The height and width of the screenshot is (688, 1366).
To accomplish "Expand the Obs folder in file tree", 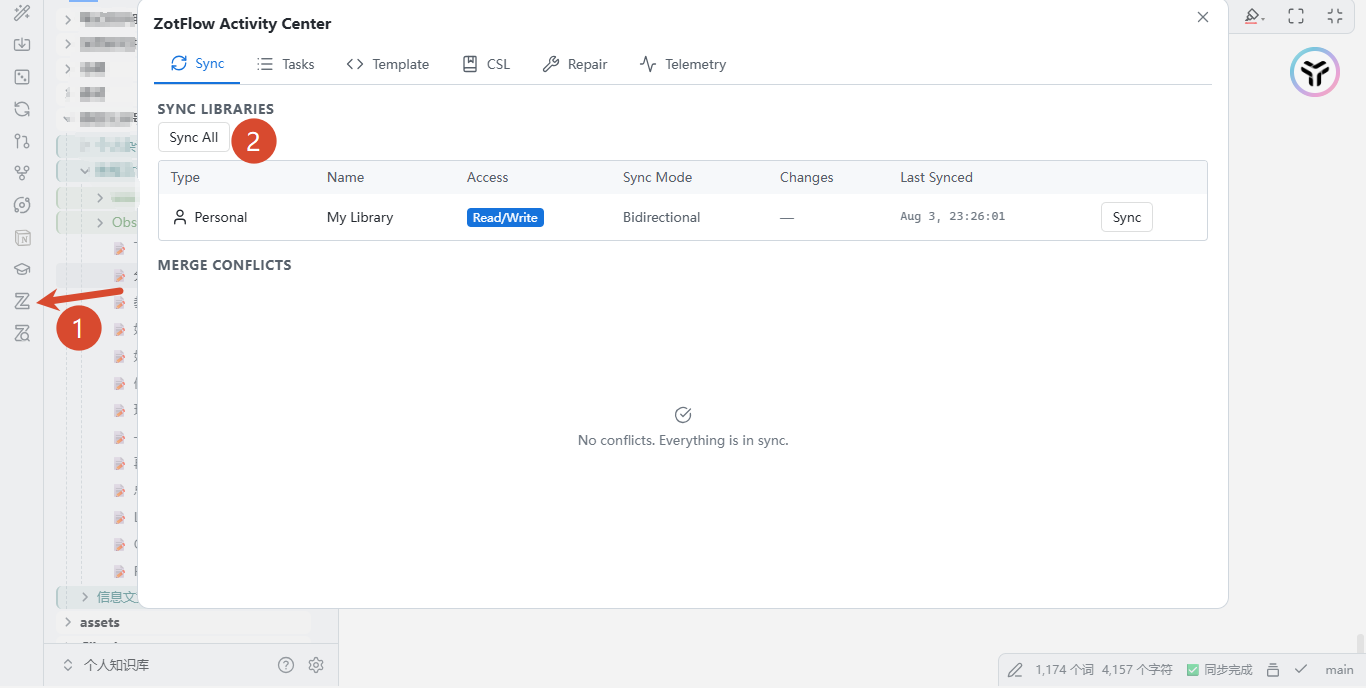I will click(100, 223).
